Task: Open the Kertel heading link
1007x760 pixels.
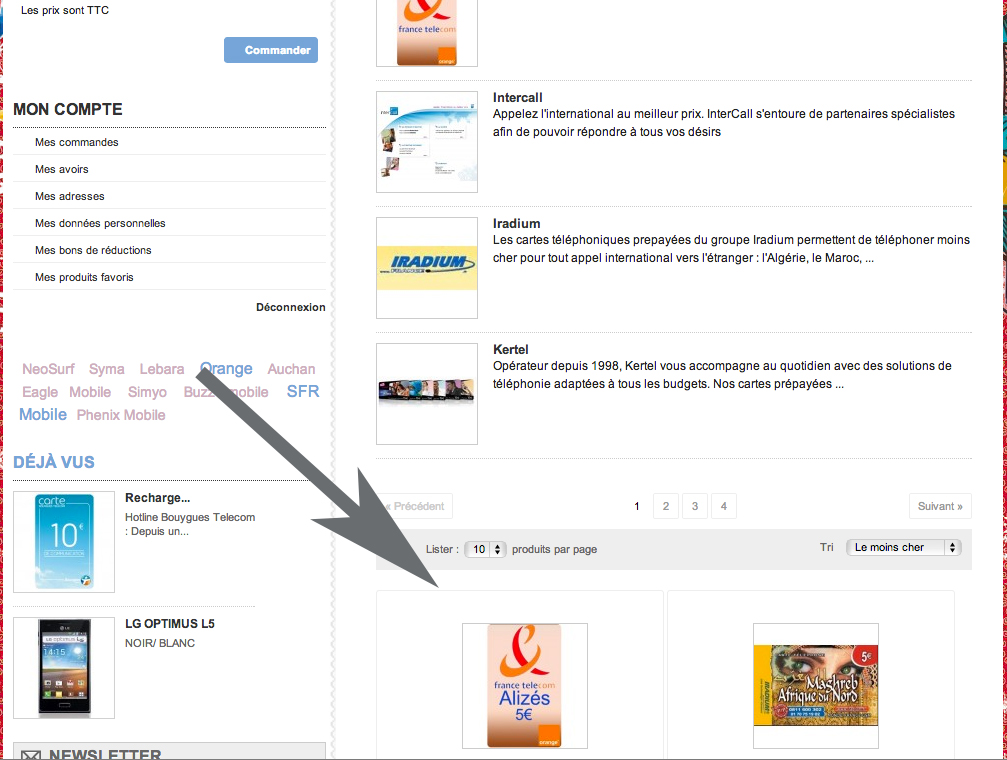Action: click(x=511, y=349)
